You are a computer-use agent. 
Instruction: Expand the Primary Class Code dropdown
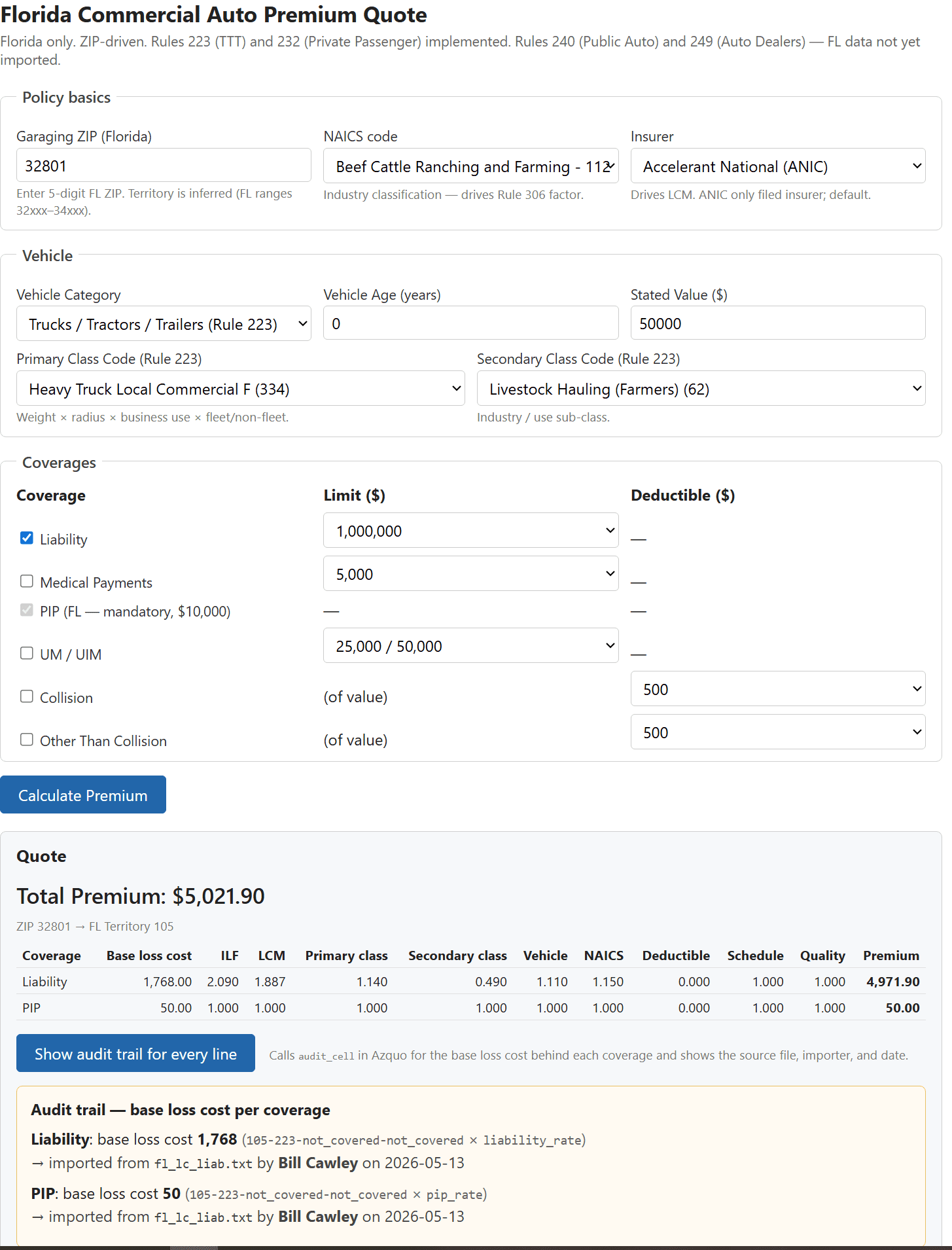[x=241, y=389]
